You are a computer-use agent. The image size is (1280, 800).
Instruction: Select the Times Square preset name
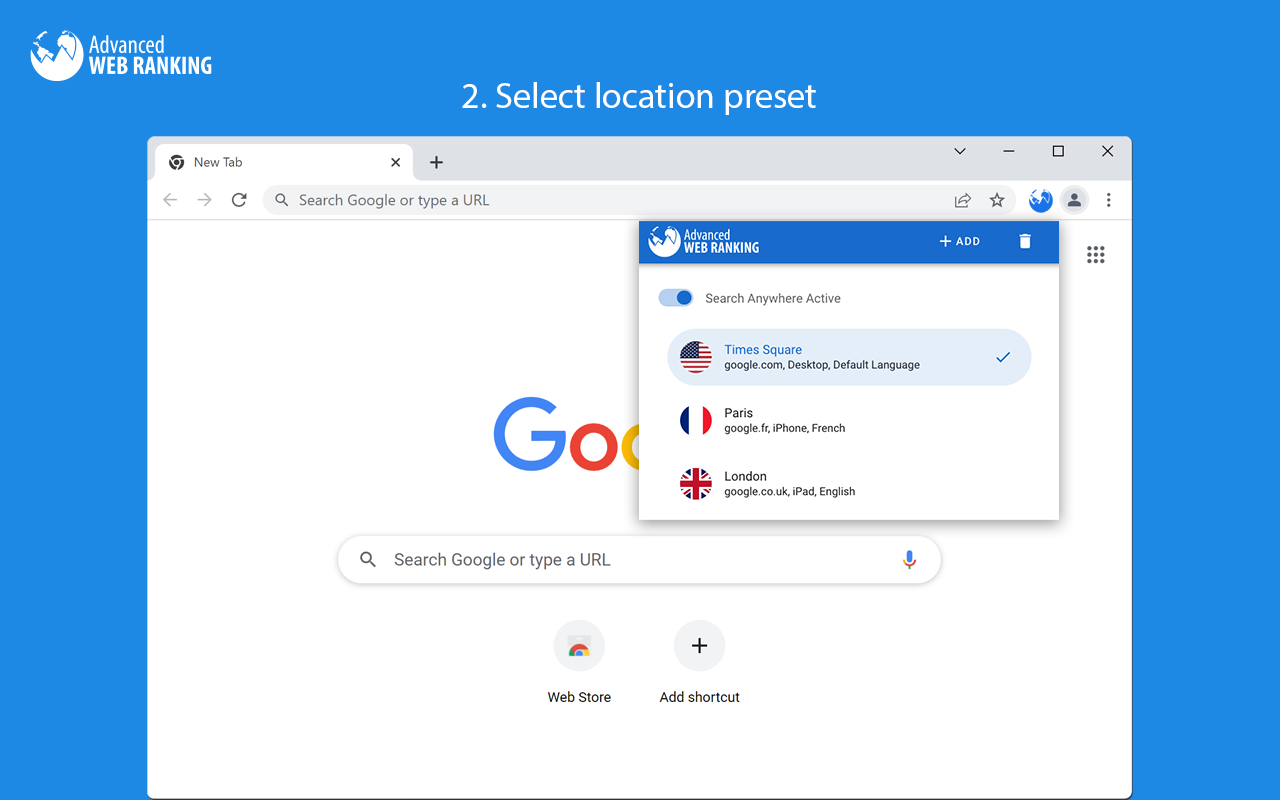coord(763,350)
